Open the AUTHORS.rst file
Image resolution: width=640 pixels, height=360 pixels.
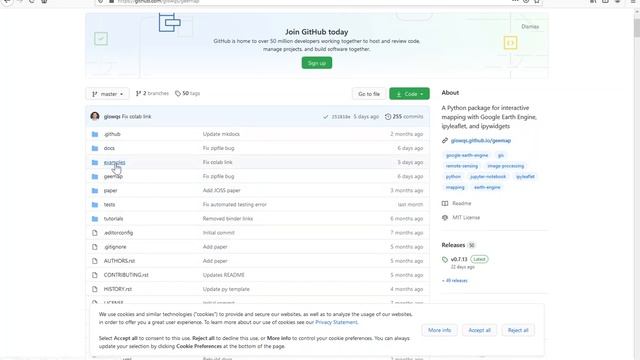(x=119, y=261)
